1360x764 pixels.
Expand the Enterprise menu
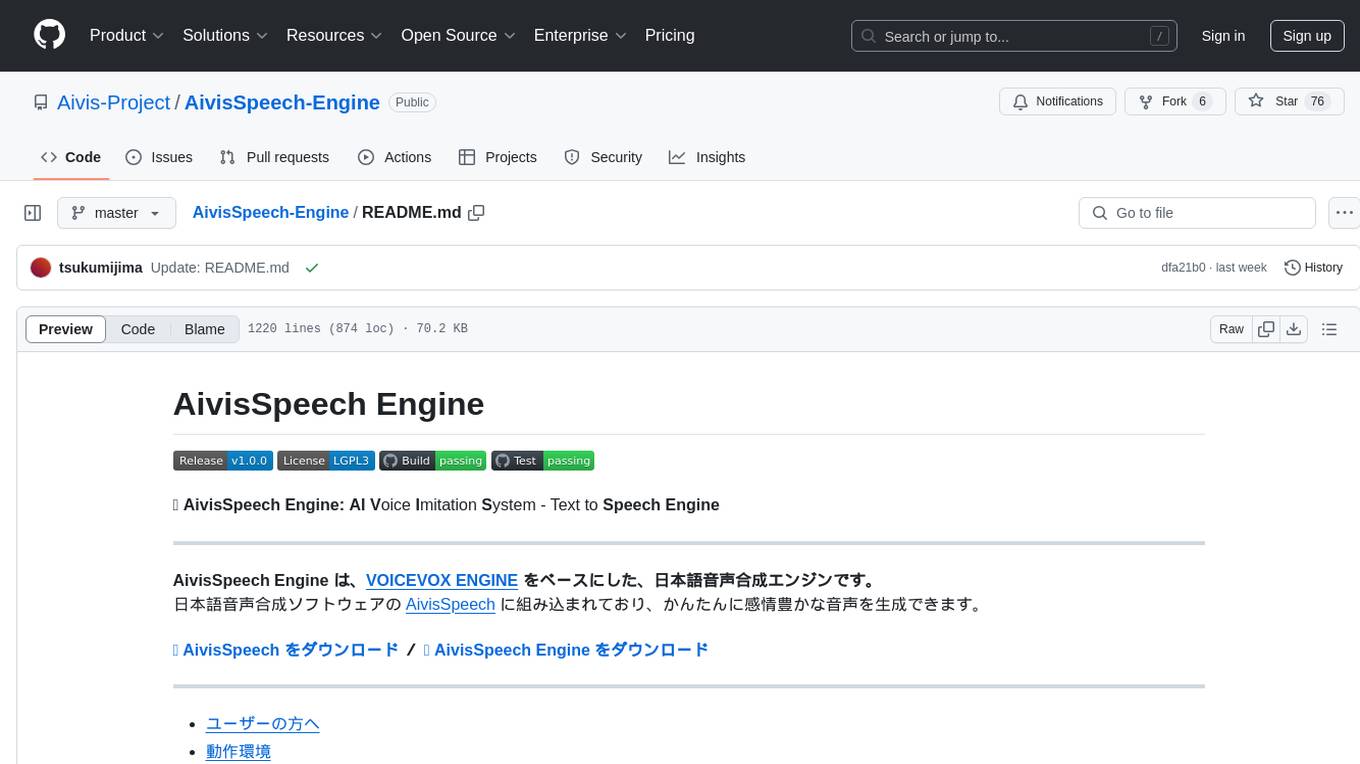(580, 35)
